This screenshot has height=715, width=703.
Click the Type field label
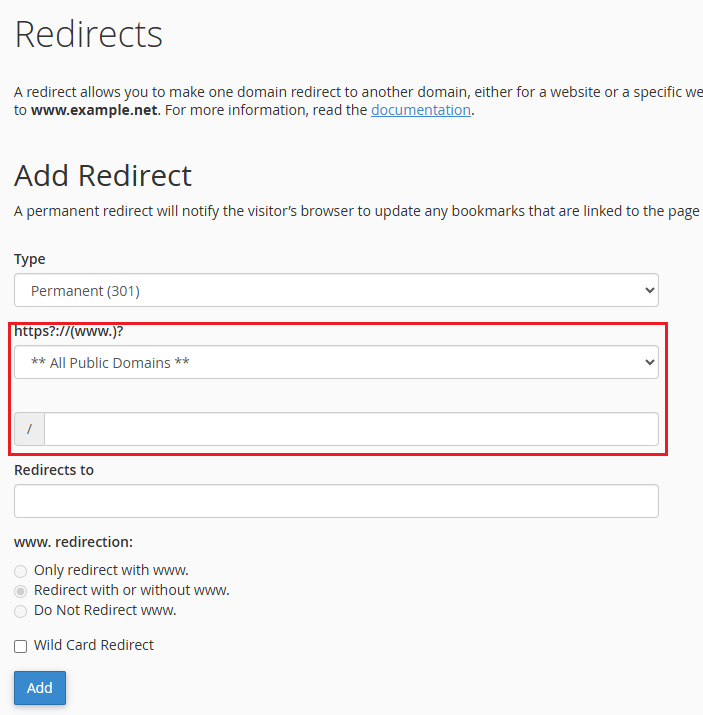[30, 259]
